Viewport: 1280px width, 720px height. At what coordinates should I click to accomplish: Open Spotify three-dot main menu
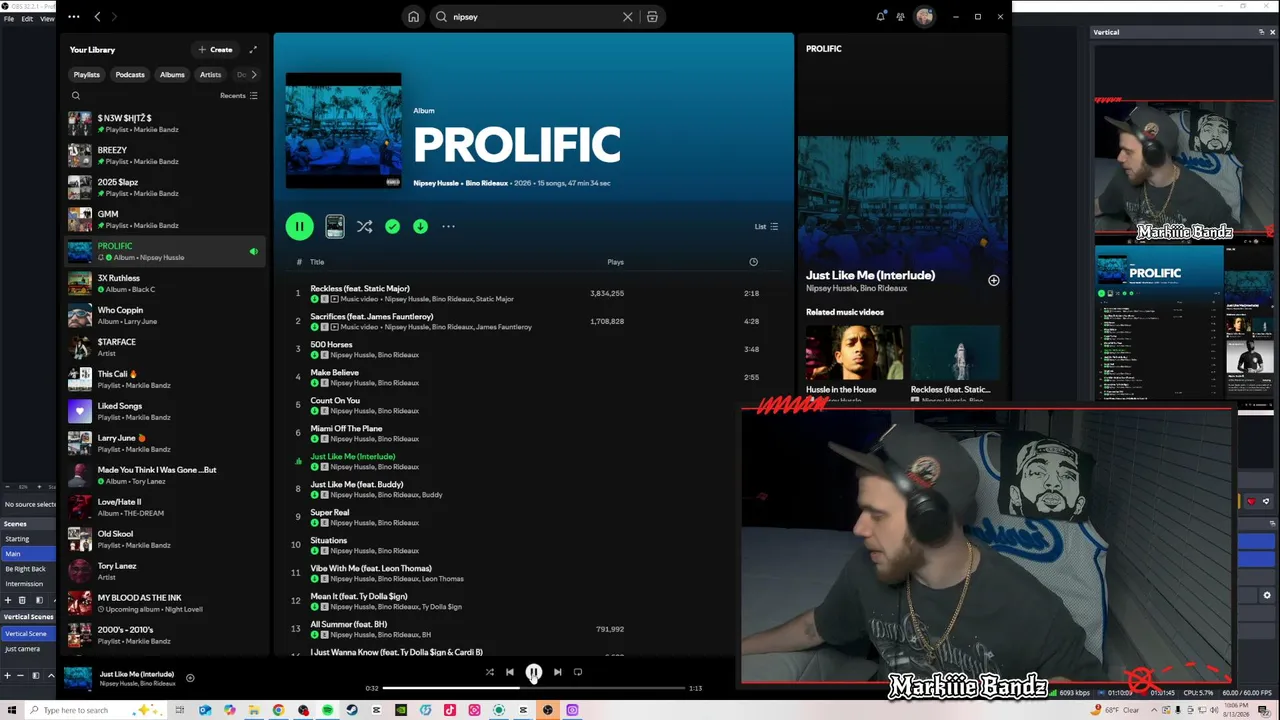74,17
